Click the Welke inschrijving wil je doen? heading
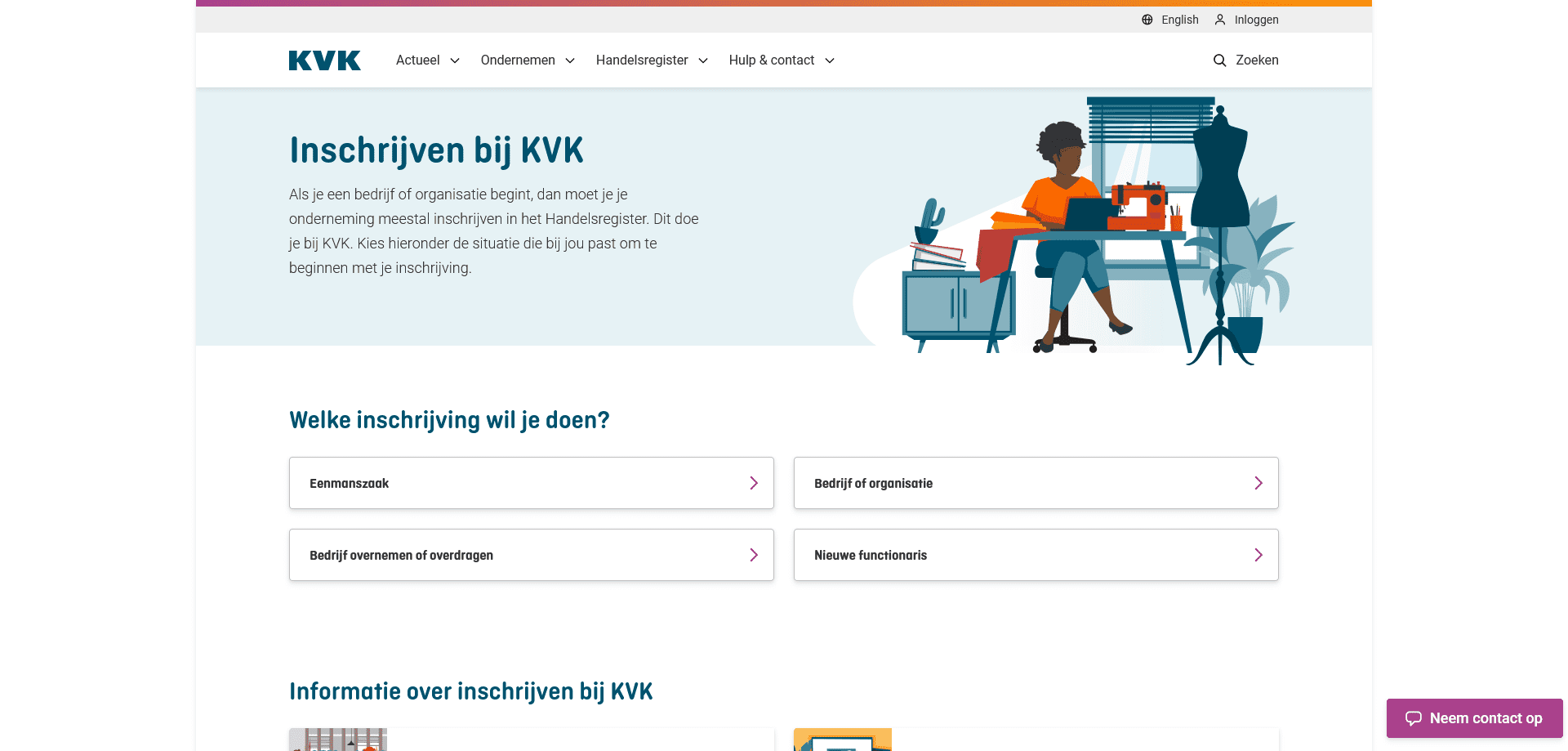This screenshot has width=1568, height=751. pyautogui.click(x=449, y=420)
